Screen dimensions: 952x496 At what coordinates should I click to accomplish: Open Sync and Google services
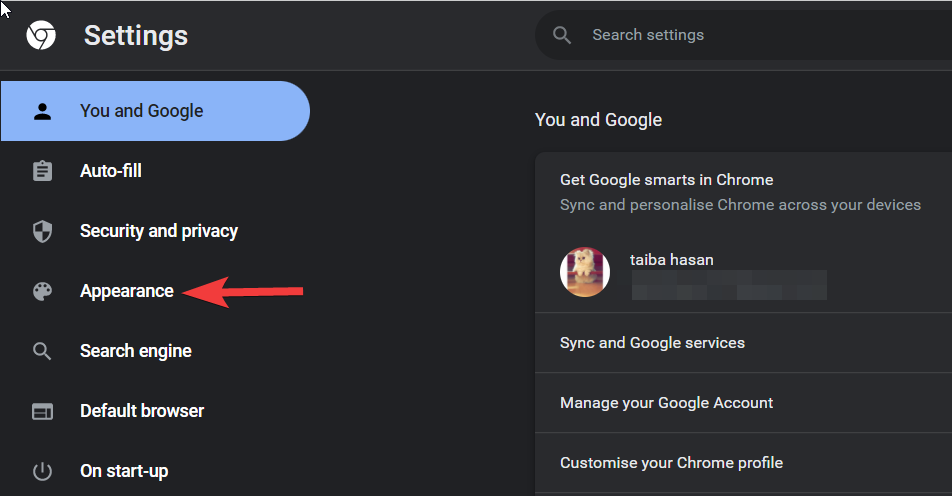pyautogui.click(x=652, y=343)
